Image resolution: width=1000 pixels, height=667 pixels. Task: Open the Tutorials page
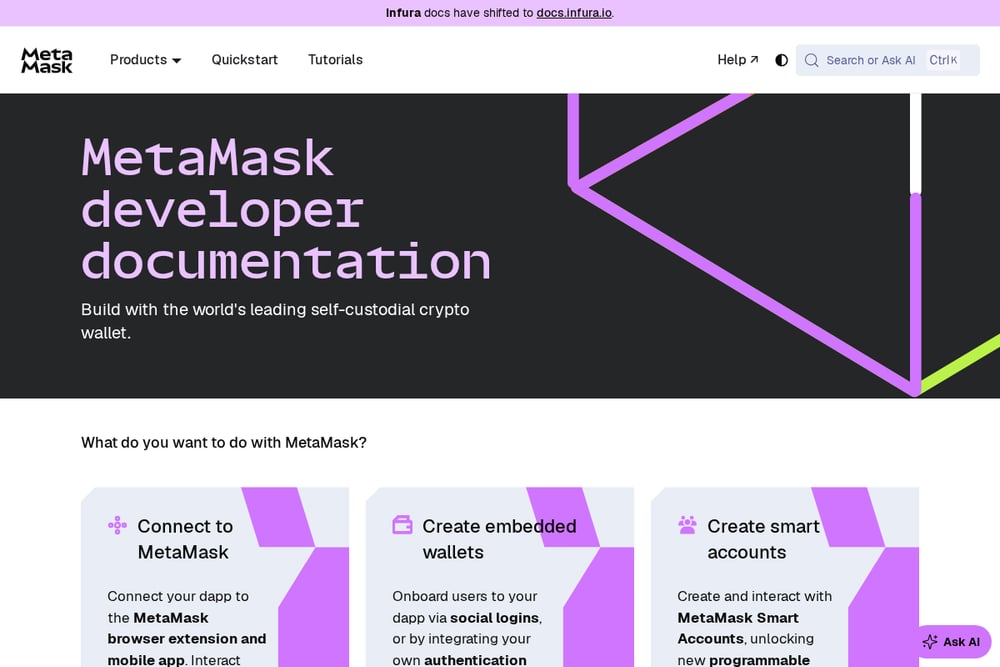335,60
